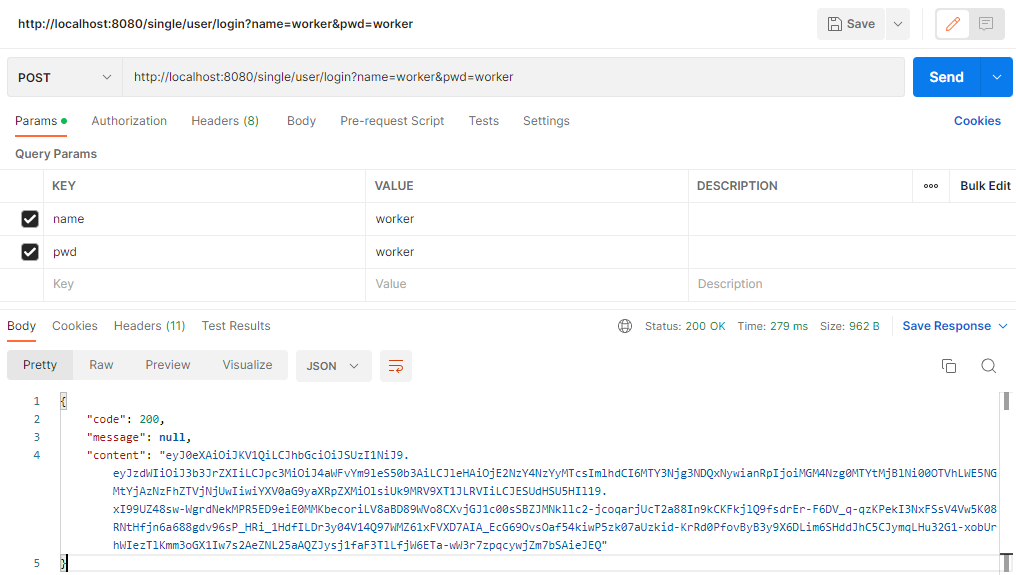Open the Save options arrow

[897, 24]
